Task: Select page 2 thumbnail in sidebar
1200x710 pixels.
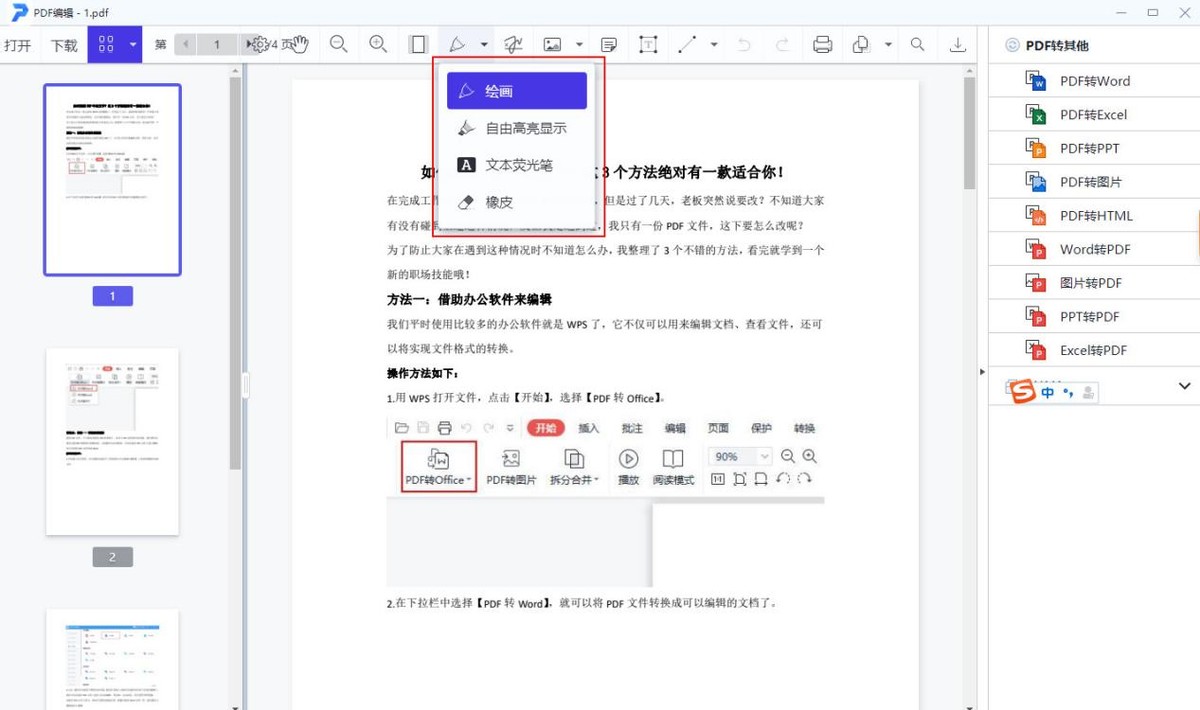Action: (x=112, y=440)
